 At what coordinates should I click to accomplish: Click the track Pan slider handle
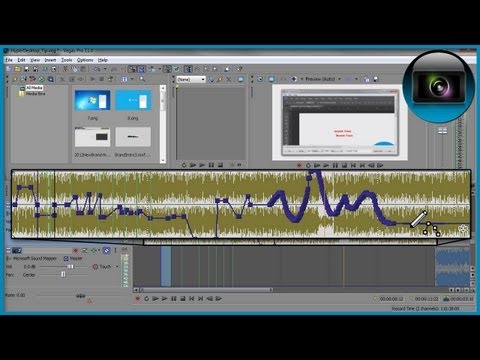(63, 274)
